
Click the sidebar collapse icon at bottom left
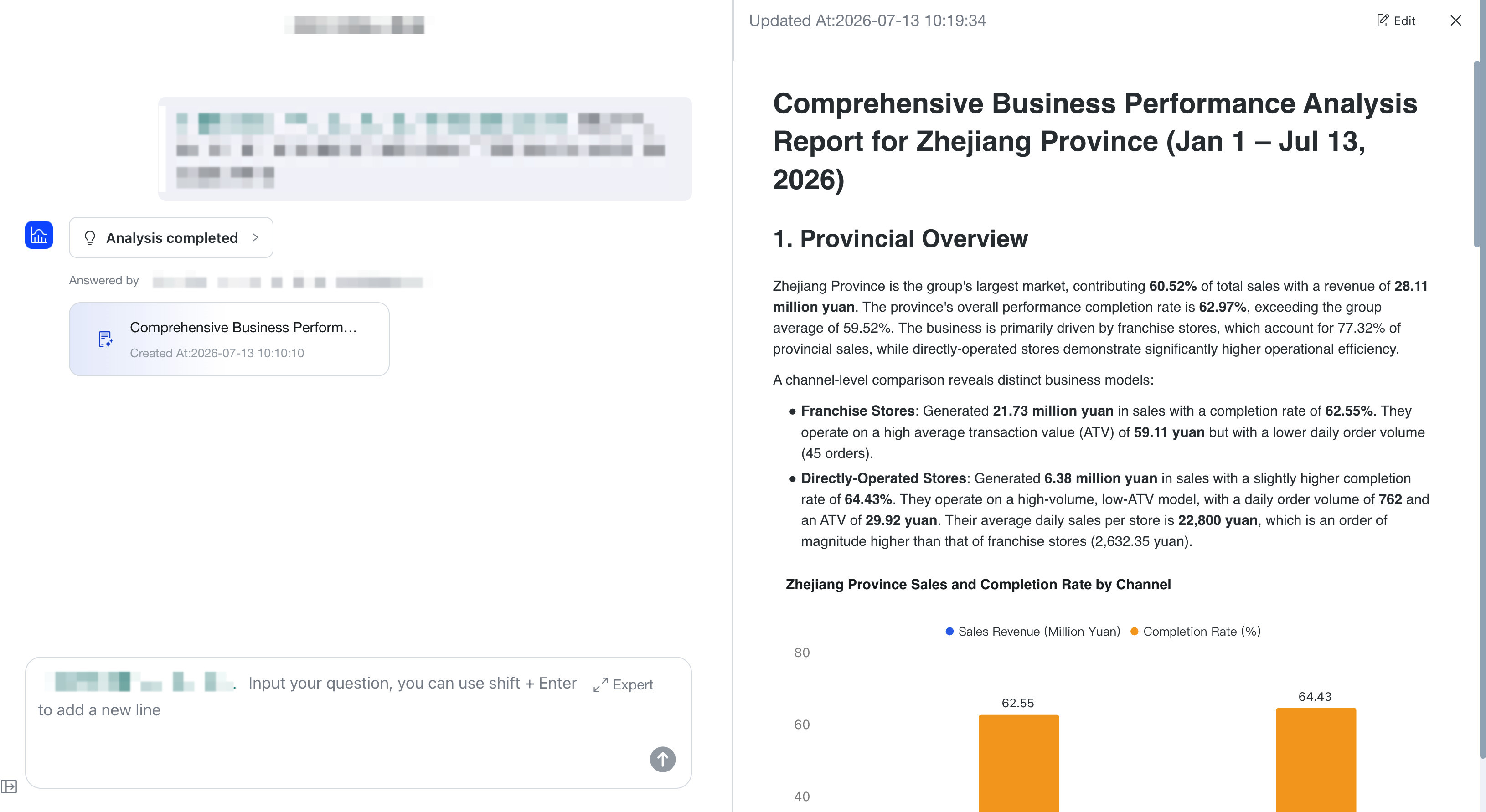tap(9, 786)
